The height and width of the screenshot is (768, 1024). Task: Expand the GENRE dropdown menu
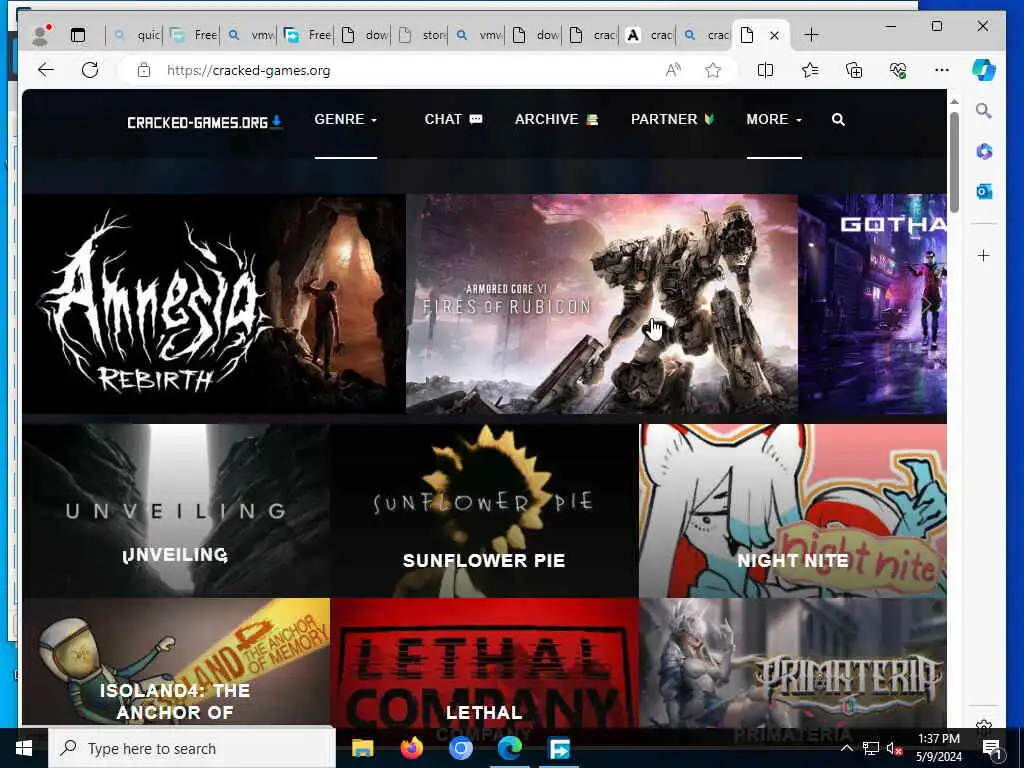point(345,120)
